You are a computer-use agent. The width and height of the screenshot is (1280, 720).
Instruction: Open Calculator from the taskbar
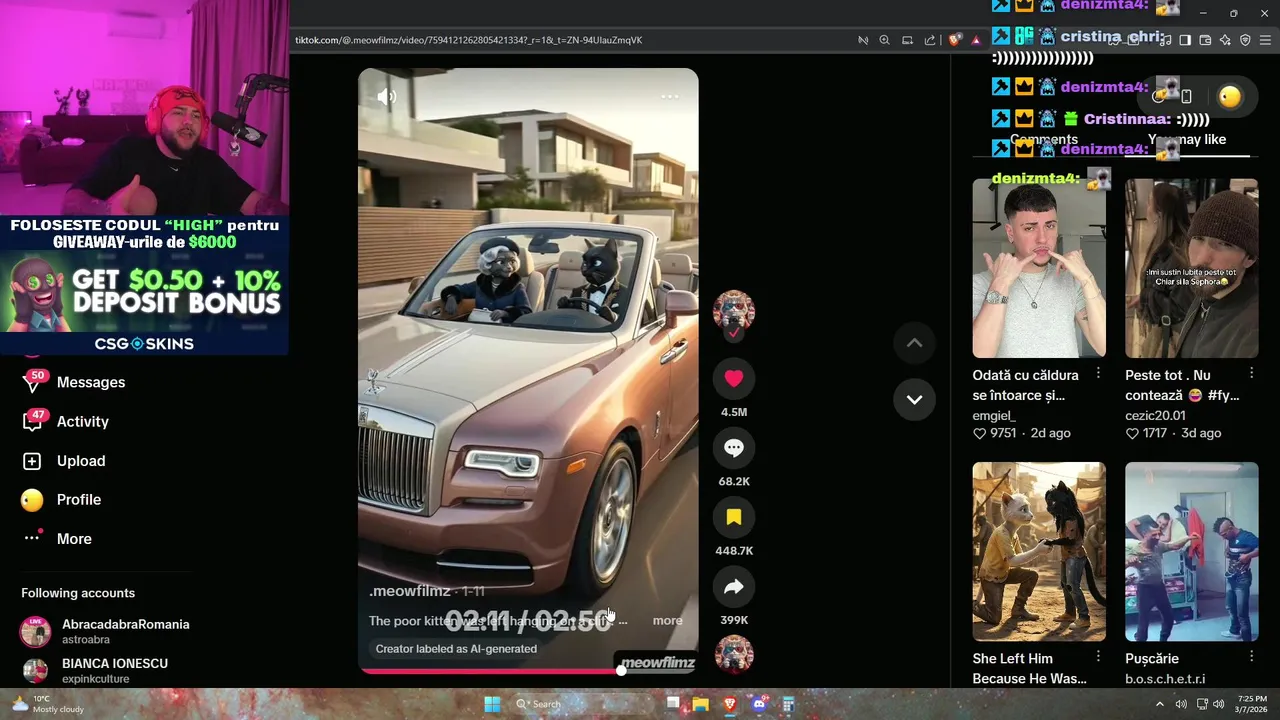pyautogui.click(x=788, y=704)
